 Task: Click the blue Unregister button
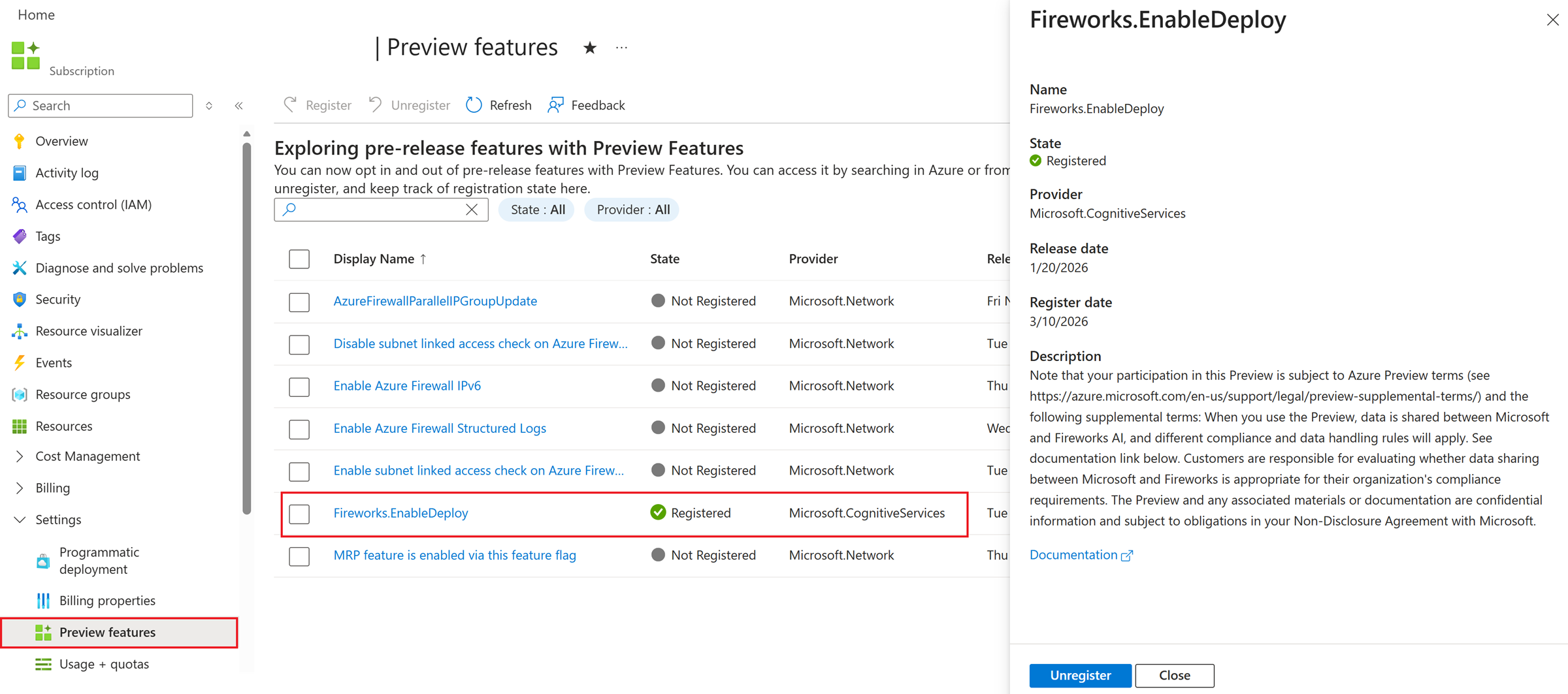click(1080, 675)
